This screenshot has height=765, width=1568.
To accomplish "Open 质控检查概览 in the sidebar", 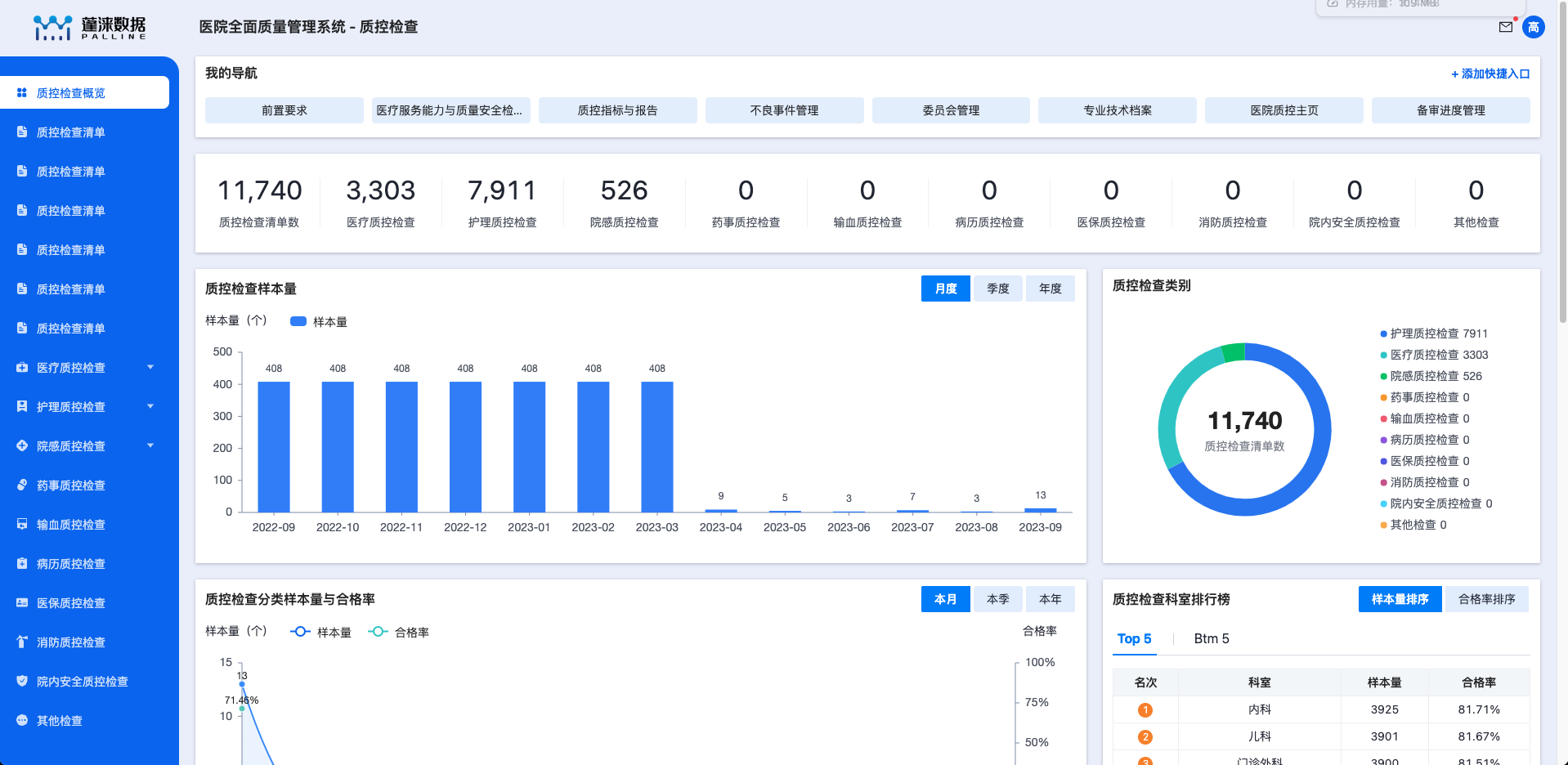I will coord(84,92).
